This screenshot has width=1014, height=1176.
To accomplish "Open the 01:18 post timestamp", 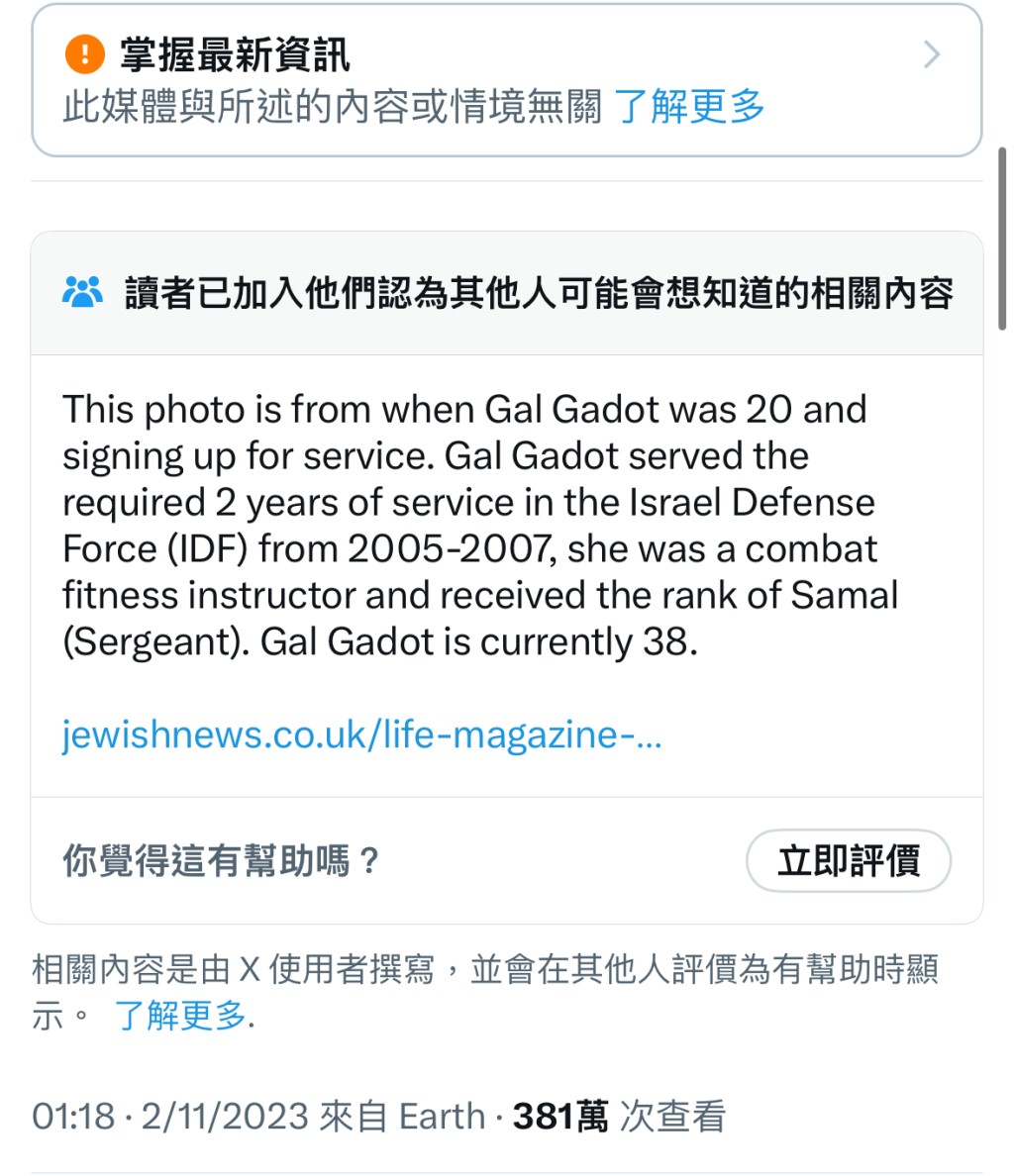I will (x=73, y=1116).
